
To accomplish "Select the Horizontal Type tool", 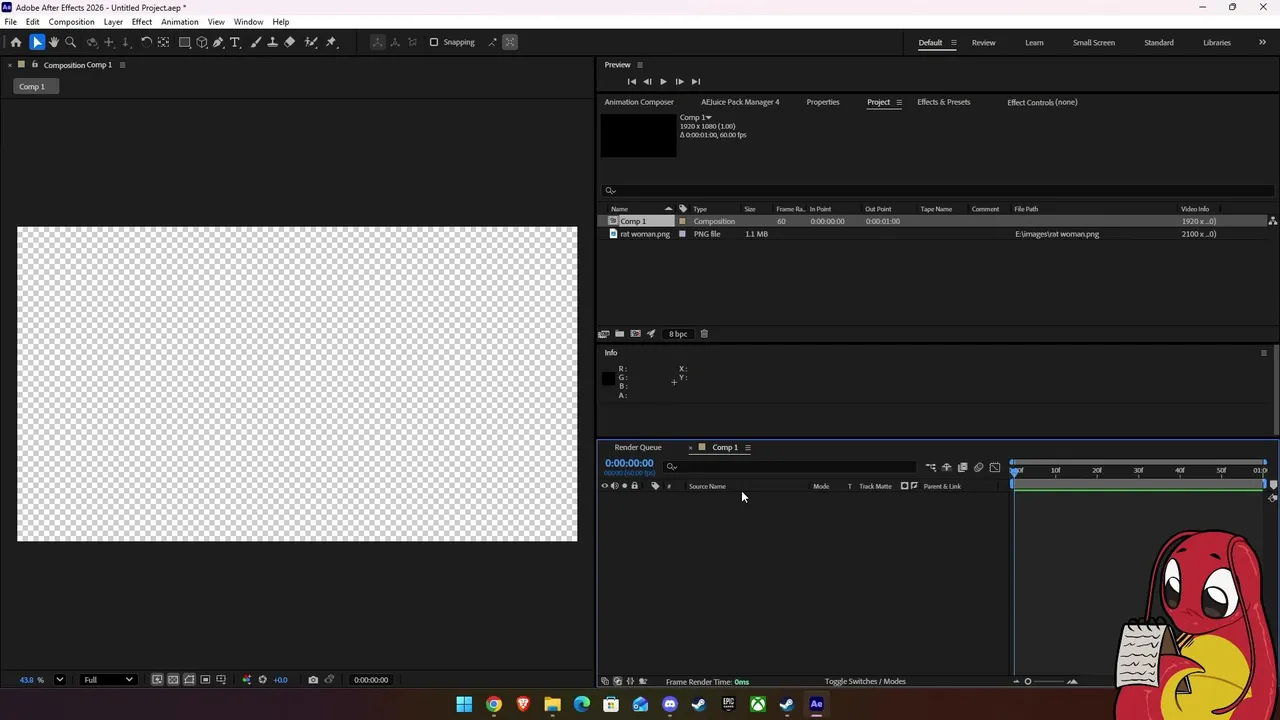I will point(235,42).
